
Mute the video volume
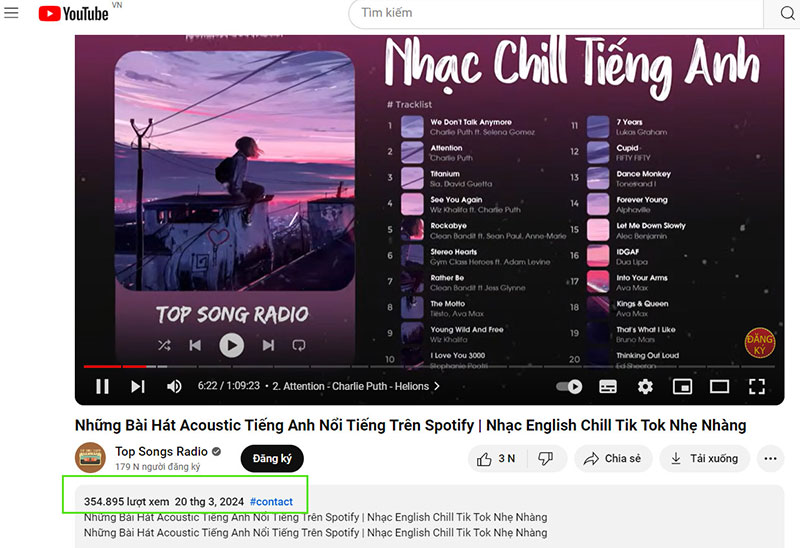pos(174,386)
